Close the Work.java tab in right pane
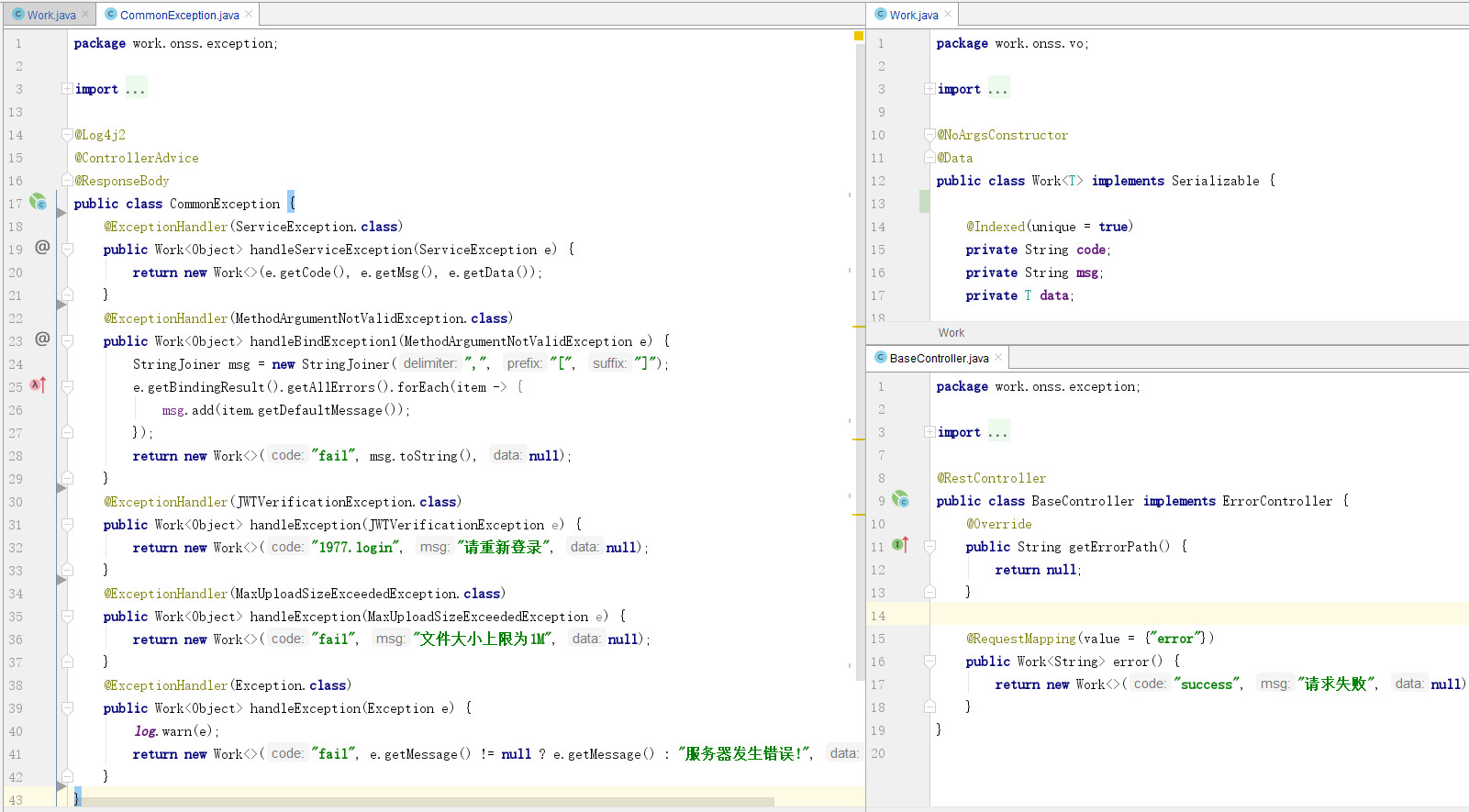Viewport: 1469px width, 812px height. point(948,15)
